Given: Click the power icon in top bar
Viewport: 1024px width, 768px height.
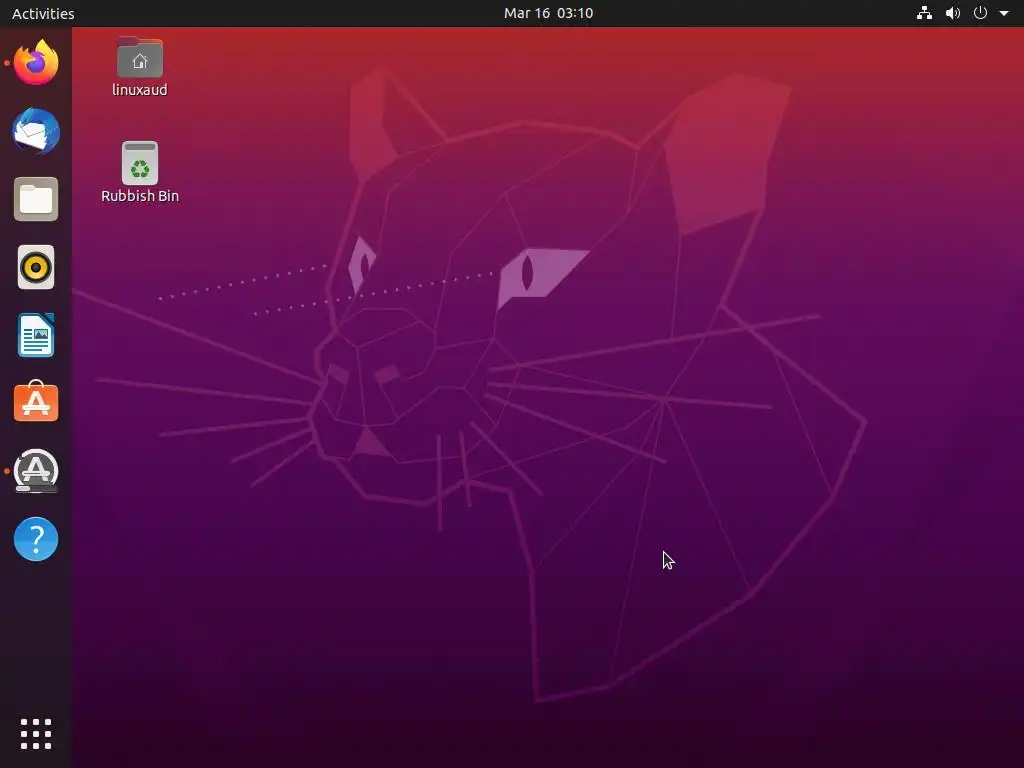Looking at the screenshot, I should click(x=980, y=13).
